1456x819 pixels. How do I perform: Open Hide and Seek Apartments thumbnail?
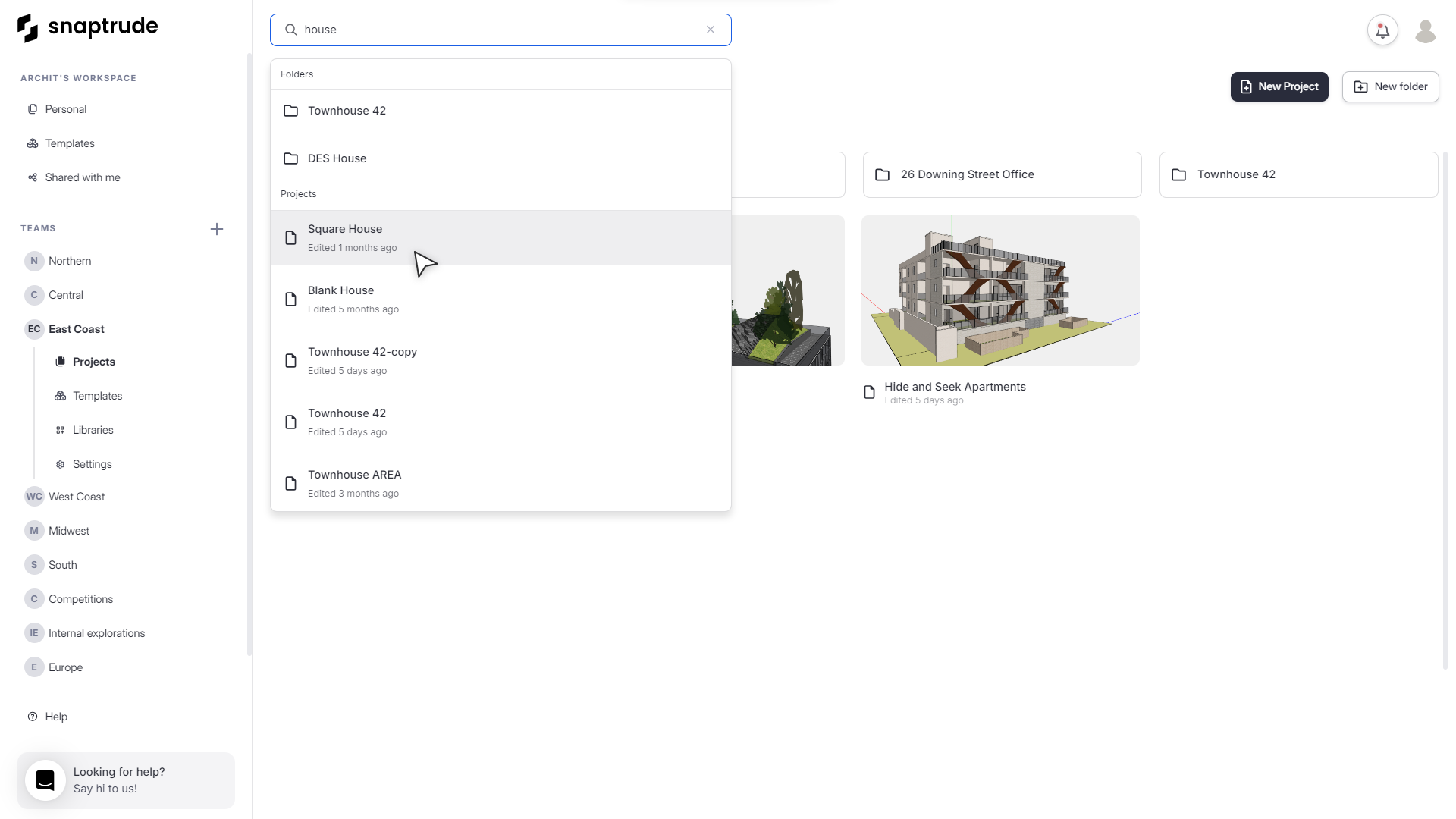1000,290
